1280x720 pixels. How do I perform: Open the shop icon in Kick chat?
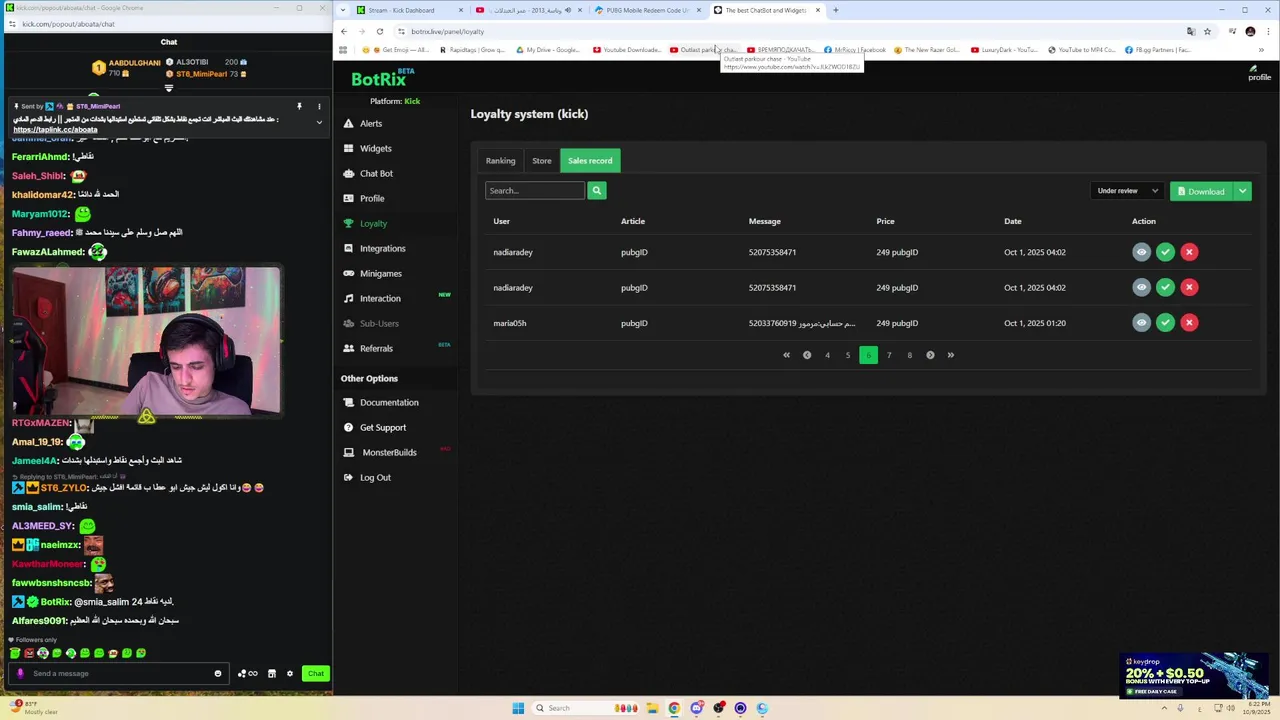point(271,673)
